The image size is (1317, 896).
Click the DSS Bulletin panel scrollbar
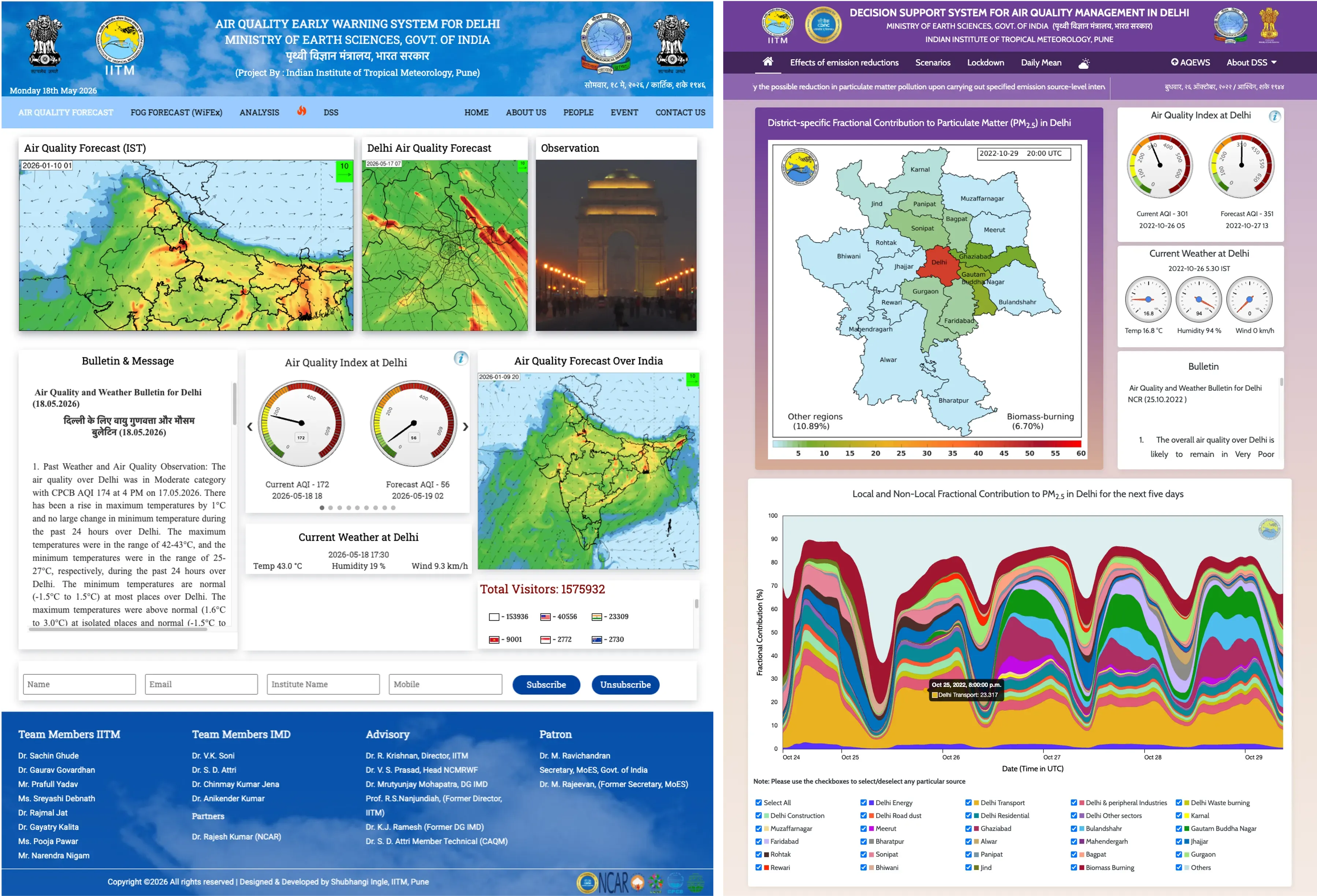point(1281,383)
